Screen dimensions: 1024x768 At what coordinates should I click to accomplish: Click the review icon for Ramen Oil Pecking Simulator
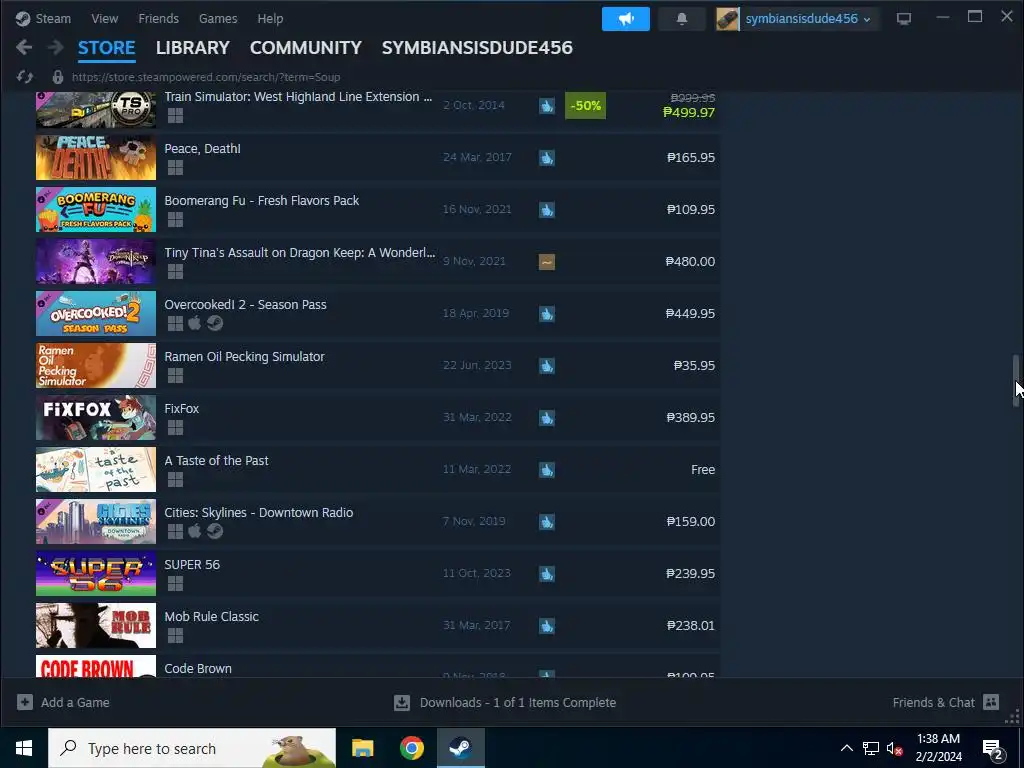coord(547,366)
